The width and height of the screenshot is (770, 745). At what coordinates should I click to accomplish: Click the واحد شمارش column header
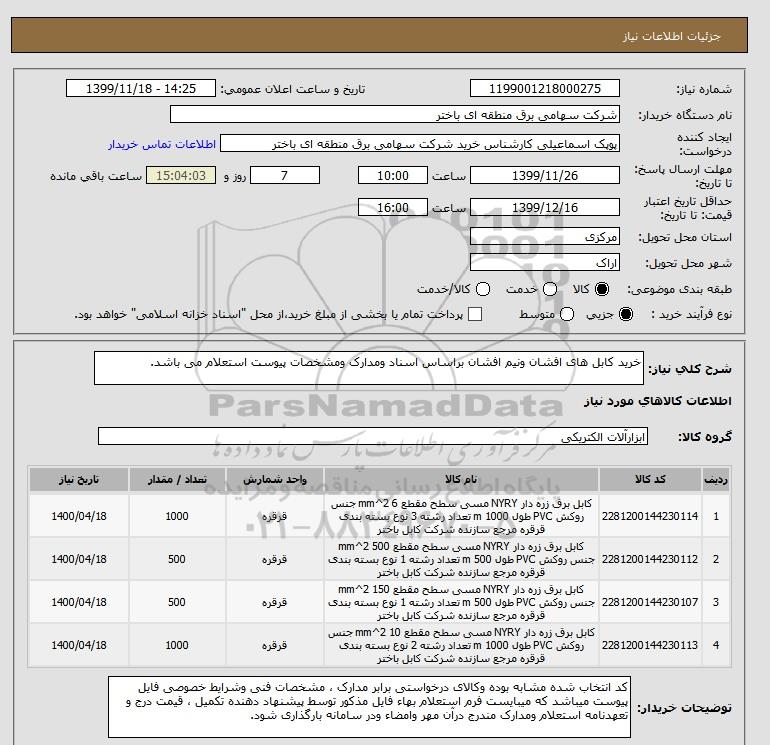coord(275,479)
